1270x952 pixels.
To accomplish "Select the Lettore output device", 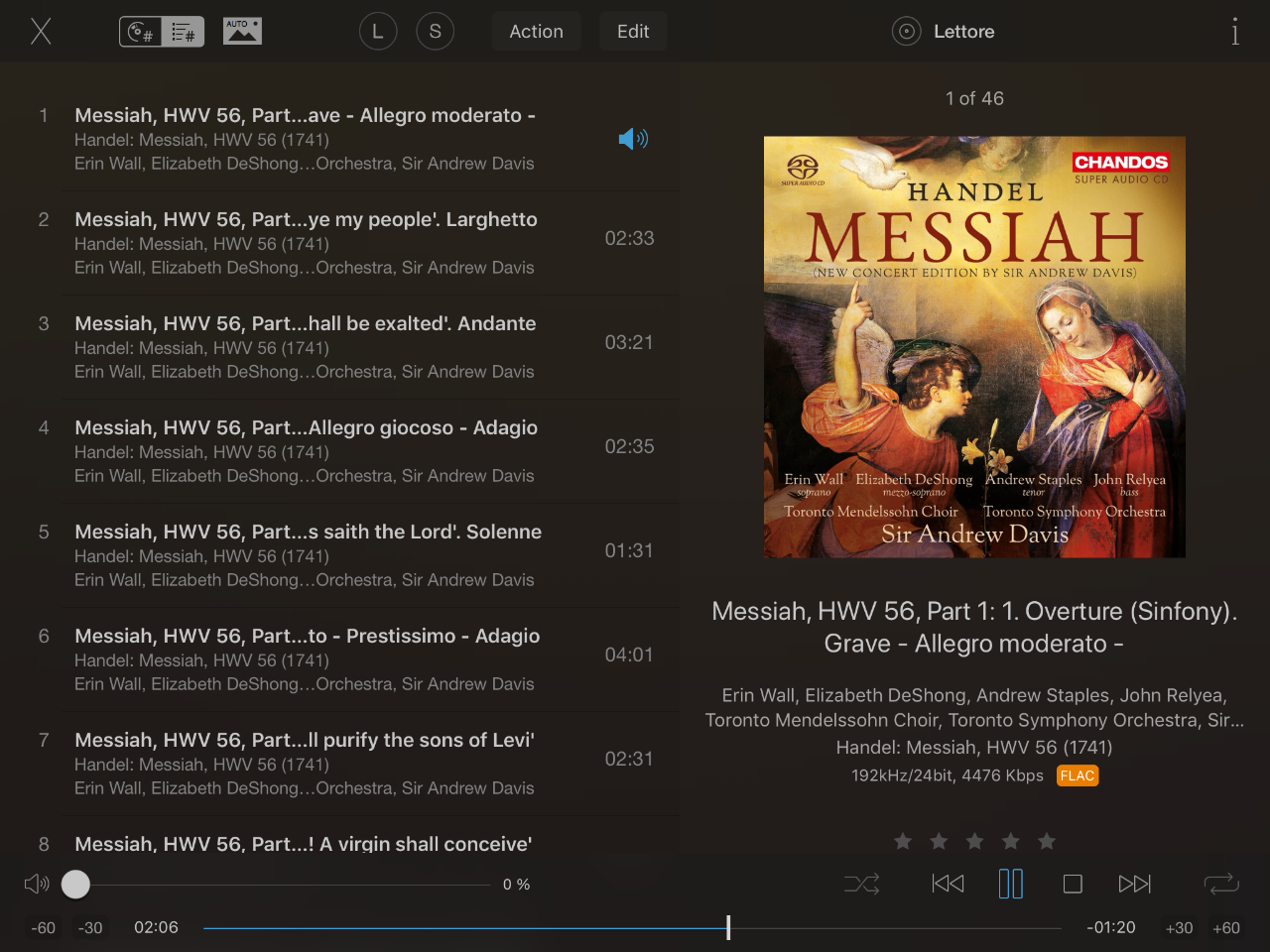I will (x=945, y=32).
